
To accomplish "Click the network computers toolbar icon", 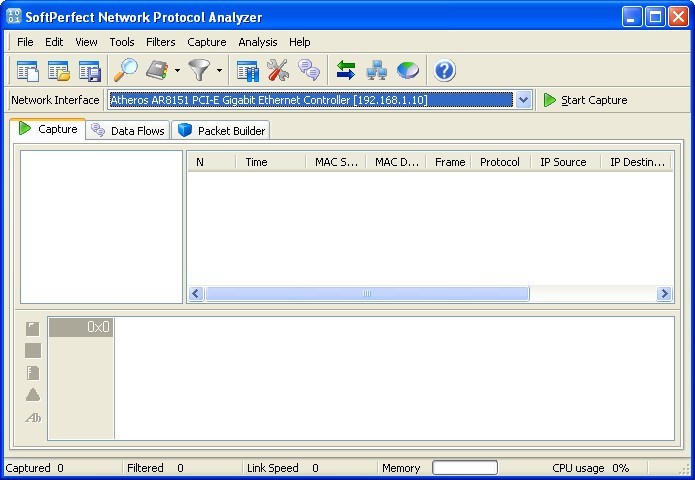I will point(377,70).
